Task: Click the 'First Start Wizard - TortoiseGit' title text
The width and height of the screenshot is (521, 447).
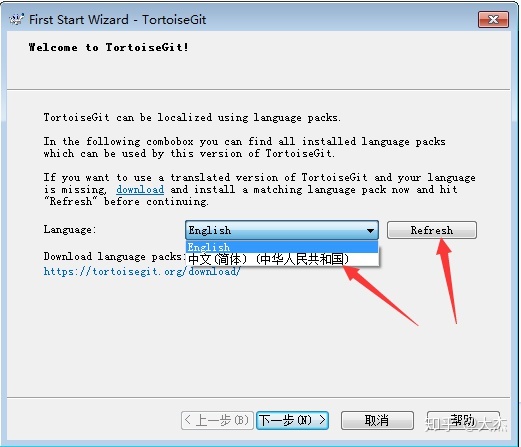Action: tap(118, 20)
